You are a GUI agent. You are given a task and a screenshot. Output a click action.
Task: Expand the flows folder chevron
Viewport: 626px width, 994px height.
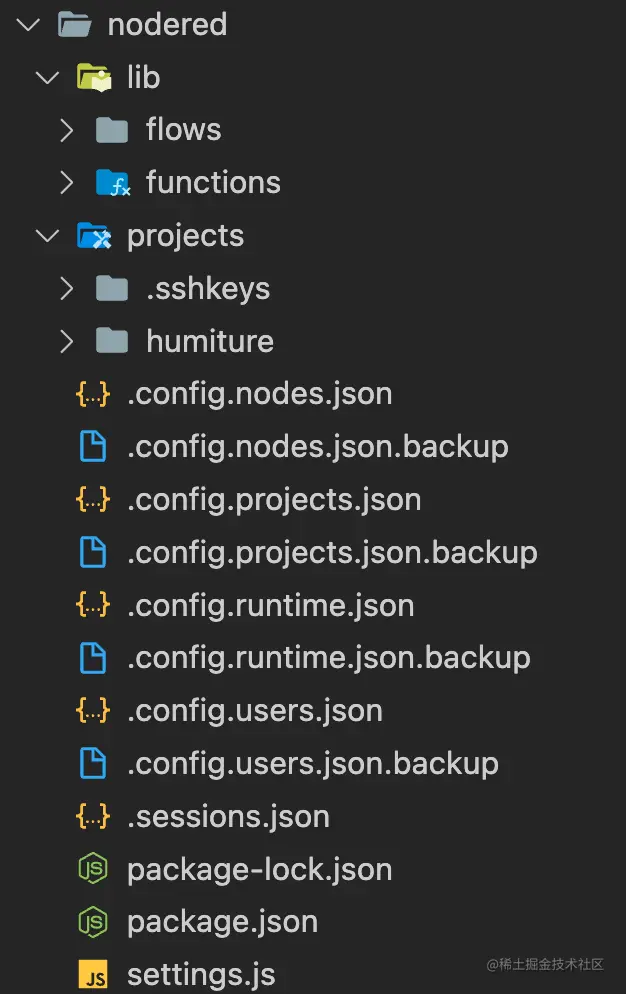(x=66, y=130)
